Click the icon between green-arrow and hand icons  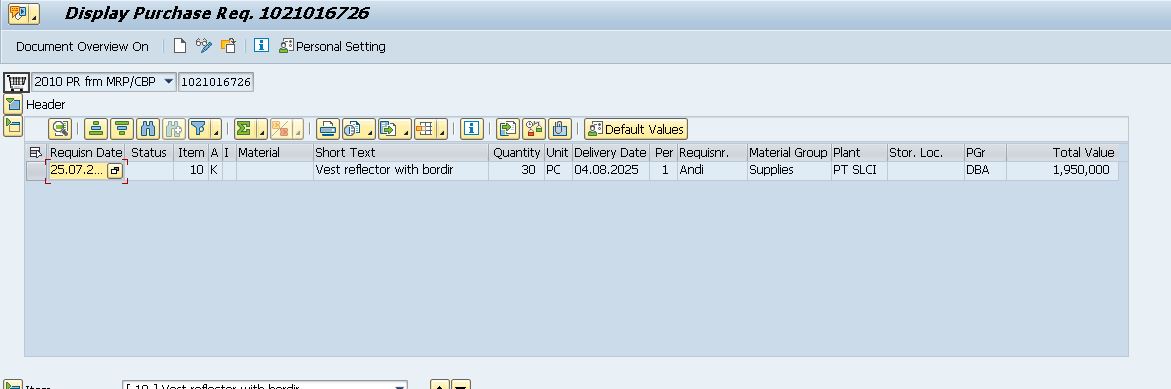[534, 129]
